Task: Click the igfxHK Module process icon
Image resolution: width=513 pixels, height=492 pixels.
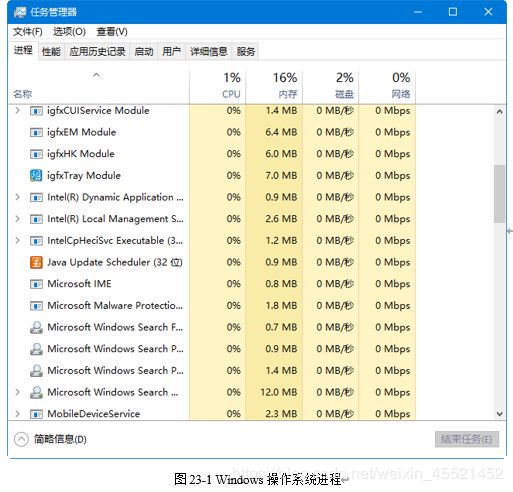Action: [36, 154]
